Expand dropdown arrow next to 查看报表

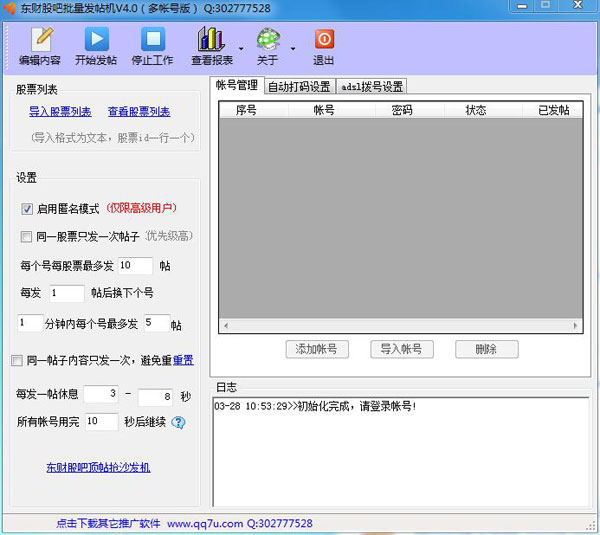pyautogui.click(x=241, y=49)
